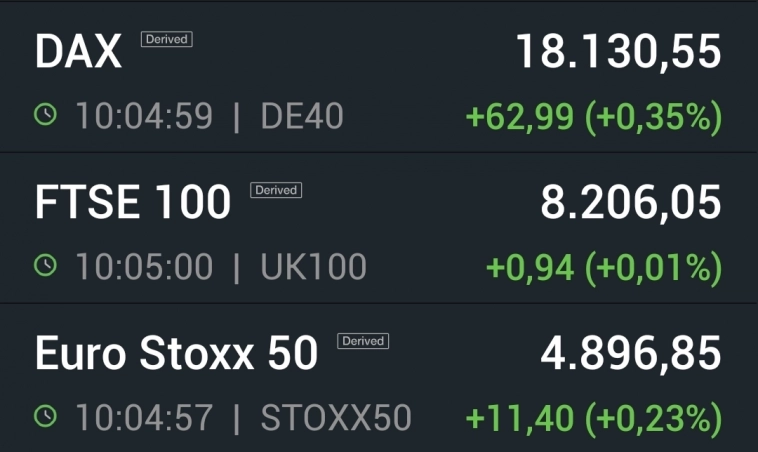Click the Derived badge beside Euro Stoxx 50

[x=363, y=341]
